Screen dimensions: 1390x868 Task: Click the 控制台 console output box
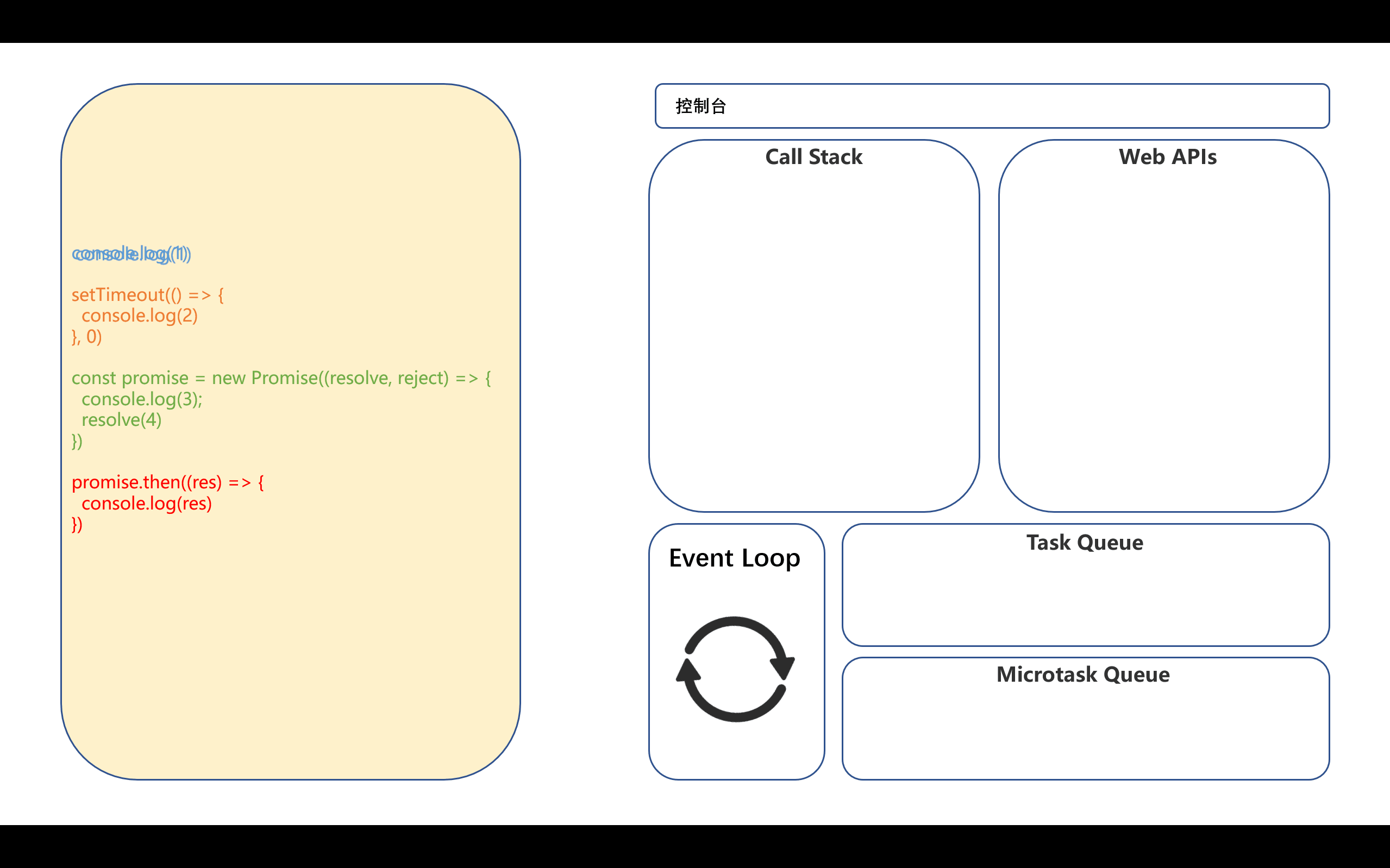point(992,106)
